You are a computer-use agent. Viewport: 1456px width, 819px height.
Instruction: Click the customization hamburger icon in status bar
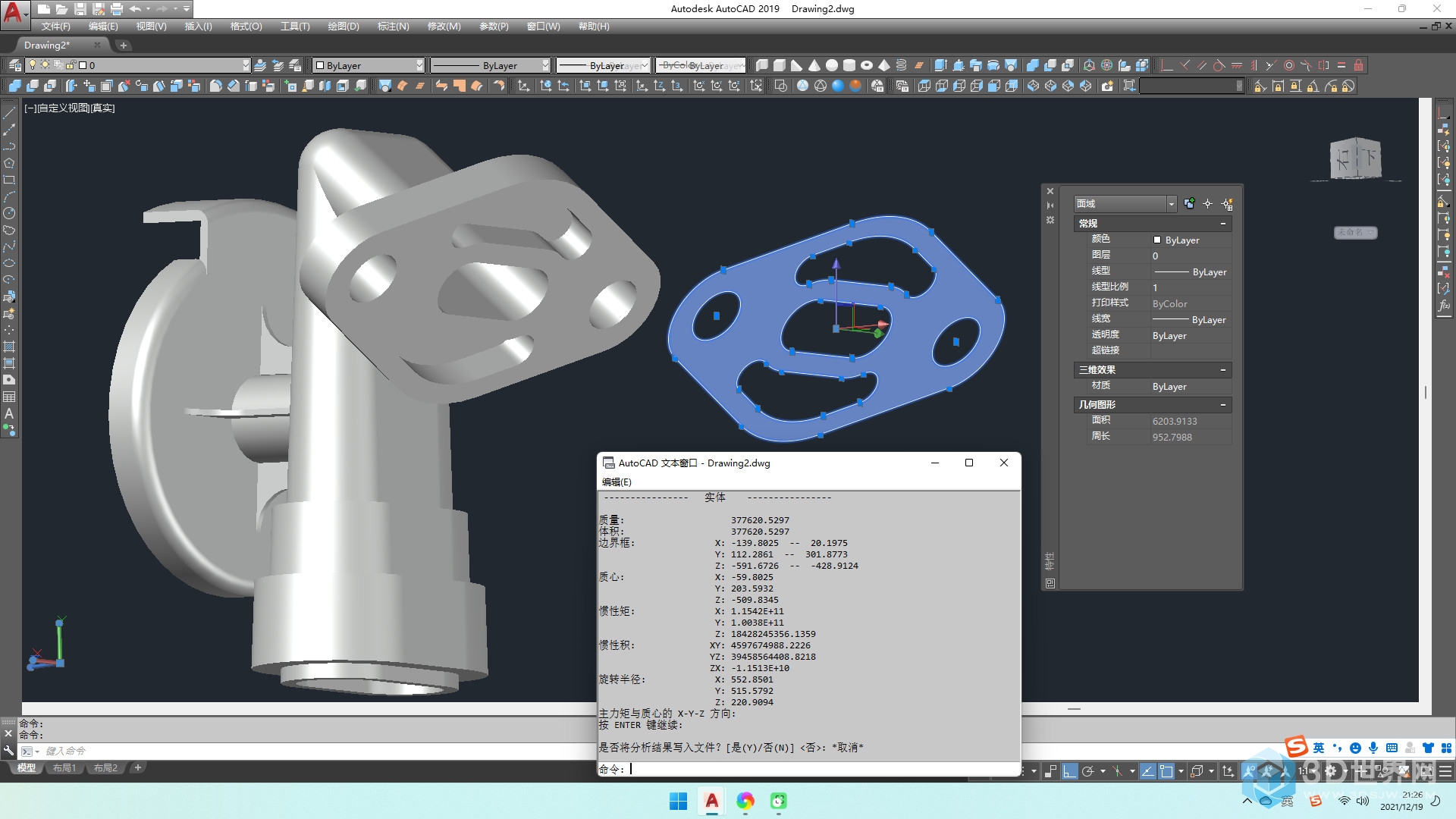(x=1445, y=771)
